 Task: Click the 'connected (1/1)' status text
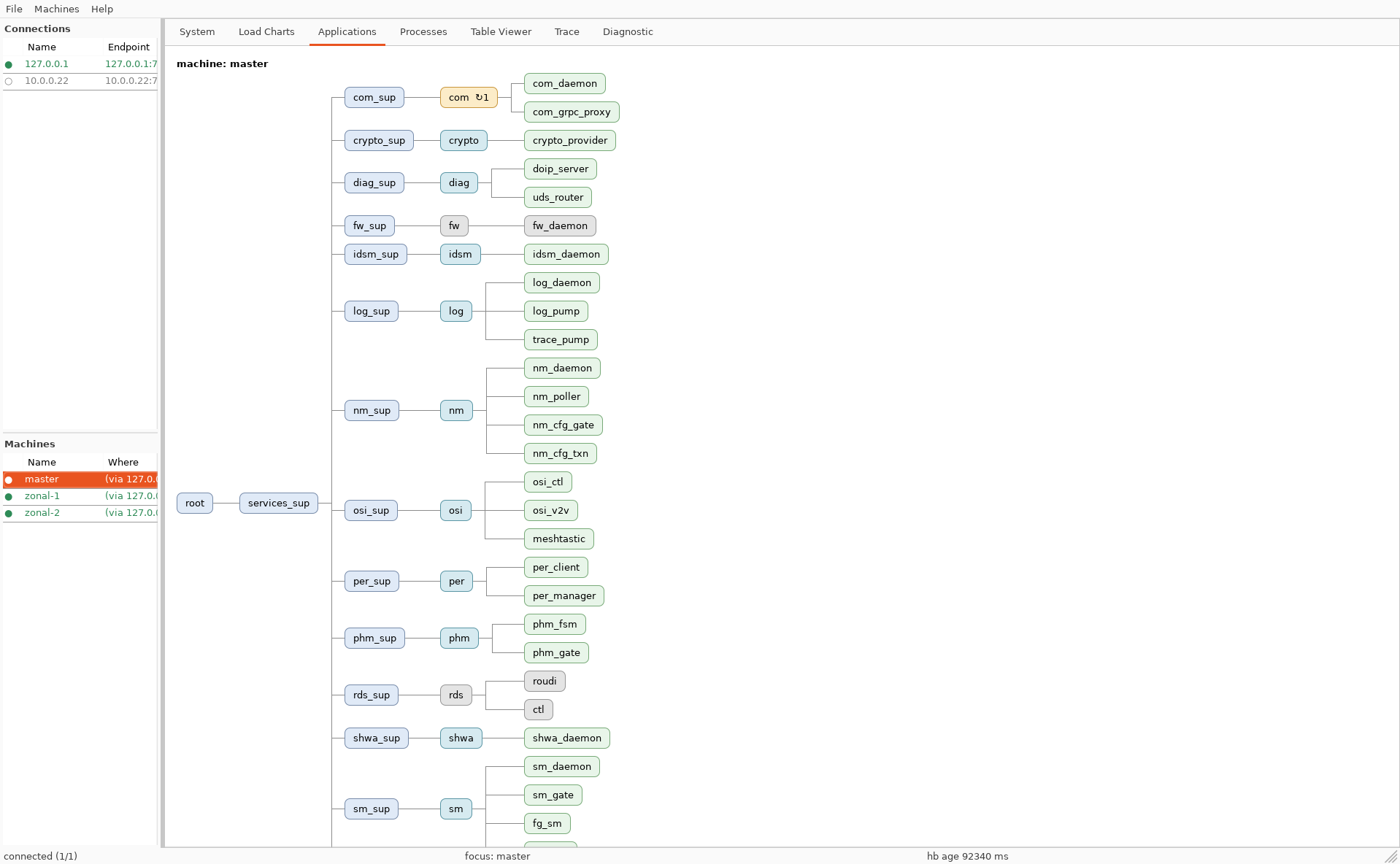(x=40, y=856)
